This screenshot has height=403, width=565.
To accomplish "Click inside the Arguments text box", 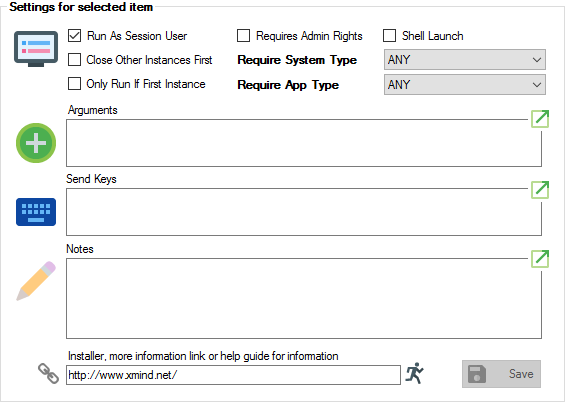I will click(x=304, y=143).
